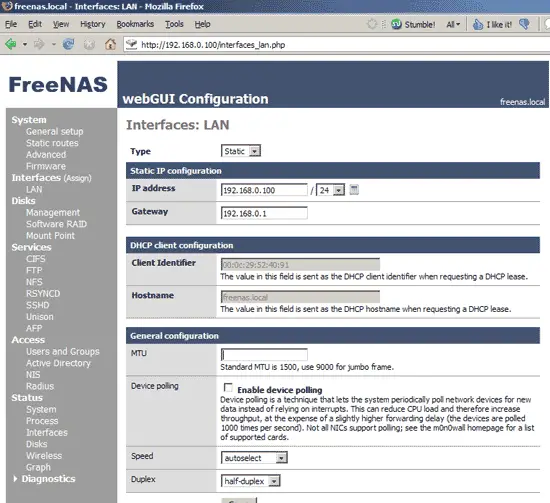Screen dimensions: 550x503
Task: Open the Forward history dropdown arrow
Action: pyautogui.click(x=54, y=45)
